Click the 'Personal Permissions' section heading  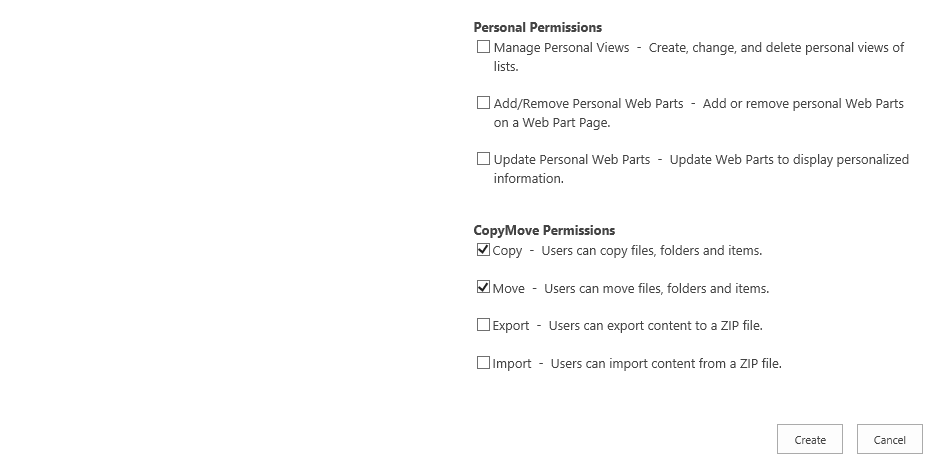[x=538, y=28]
